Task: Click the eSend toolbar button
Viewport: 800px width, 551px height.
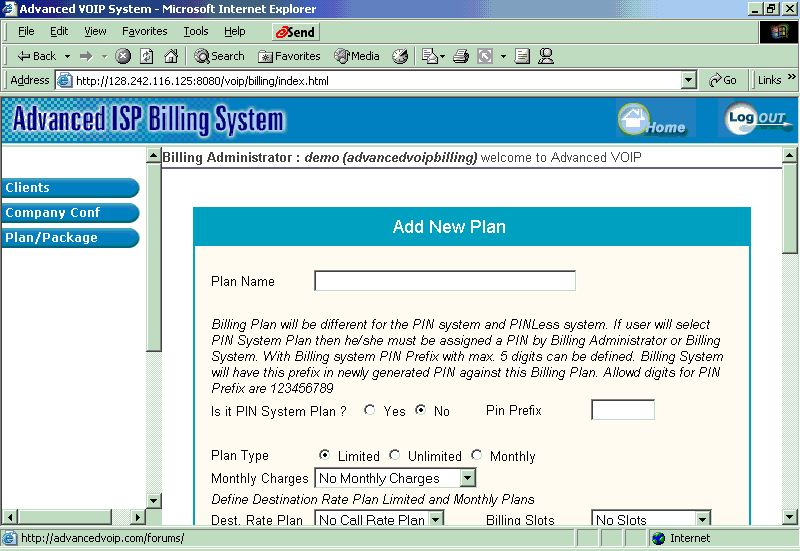Action: pyautogui.click(x=295, y=32)
